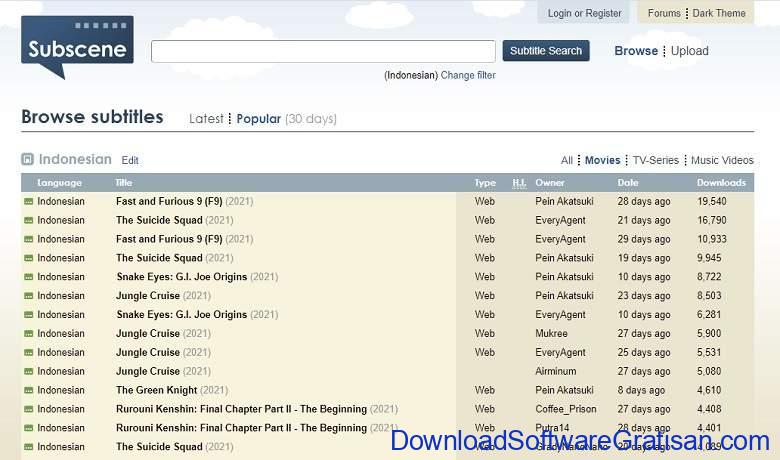Focus the subtitle search text box
This screenshot has width=780, height=460.
(x=323, y=51)
